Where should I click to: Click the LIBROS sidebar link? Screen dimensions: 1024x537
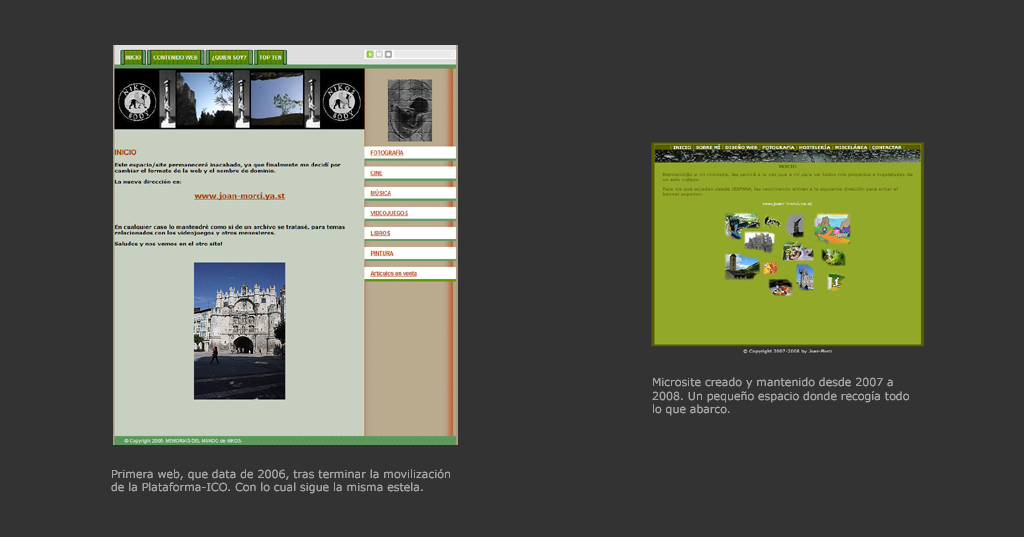pyautogui.click(x=381, y=233)
